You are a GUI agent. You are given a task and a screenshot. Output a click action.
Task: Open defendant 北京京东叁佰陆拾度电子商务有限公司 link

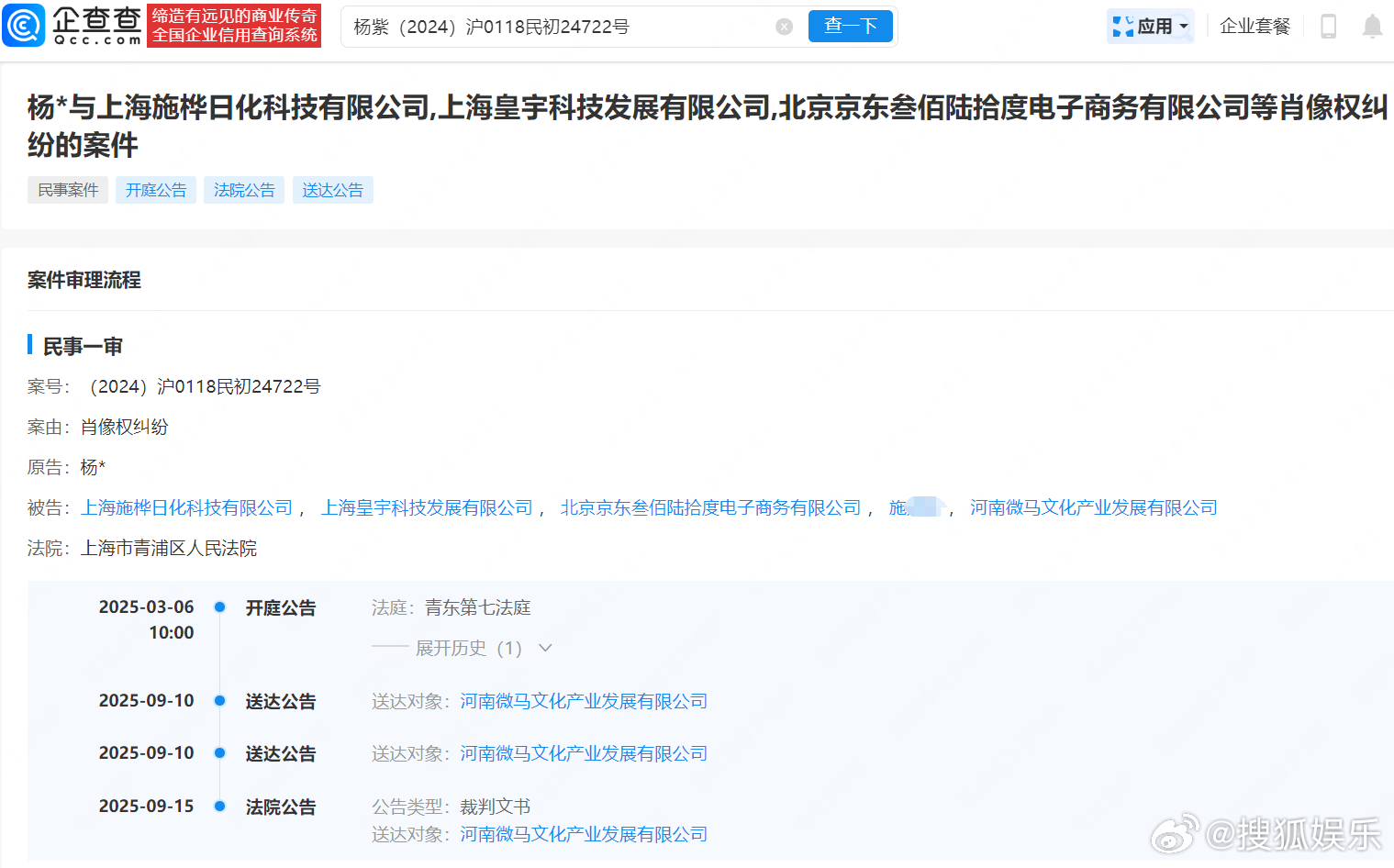(x=711, y=507)
